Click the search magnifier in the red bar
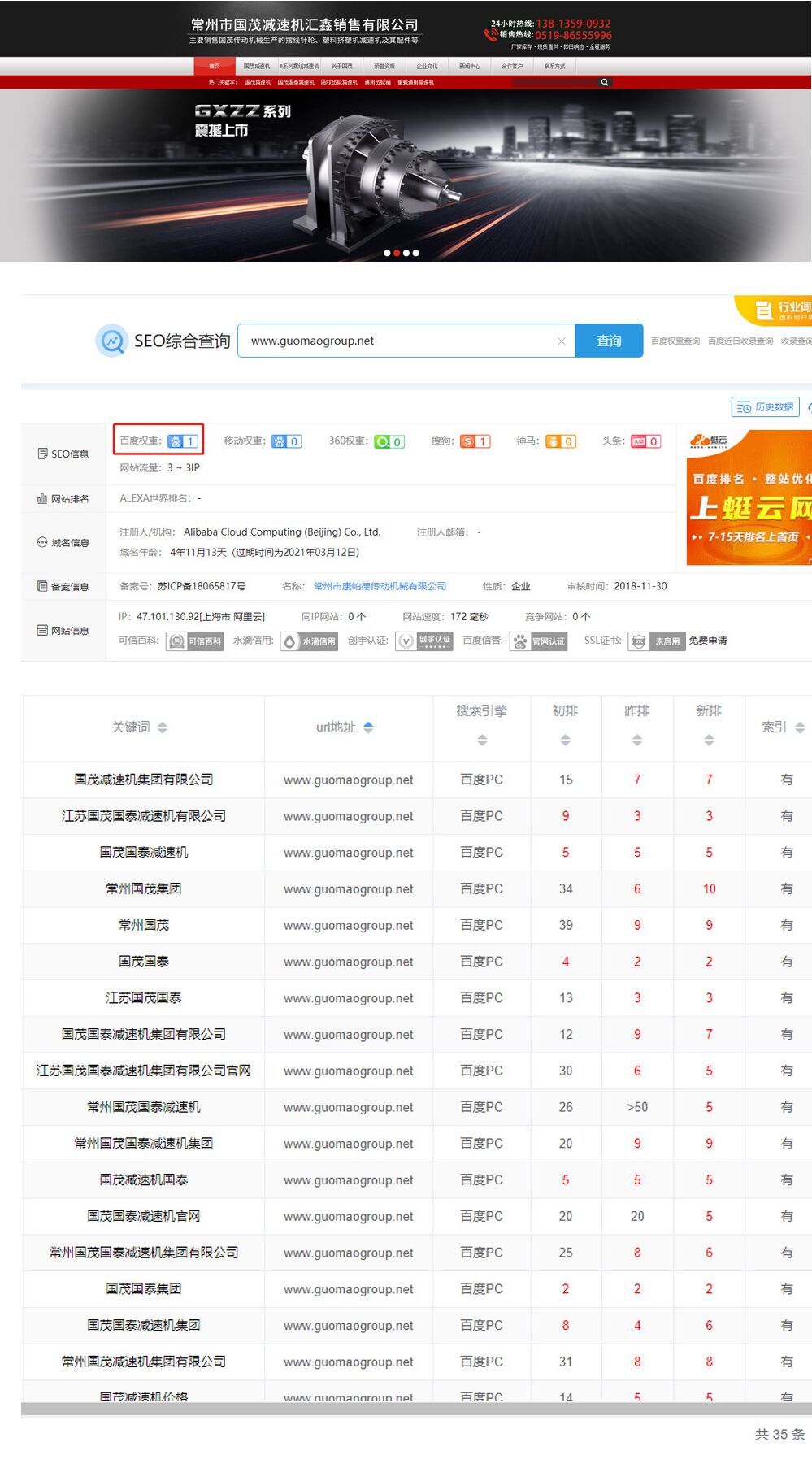The width and height of the screenshot is (812, 1468). pos(604,82)
